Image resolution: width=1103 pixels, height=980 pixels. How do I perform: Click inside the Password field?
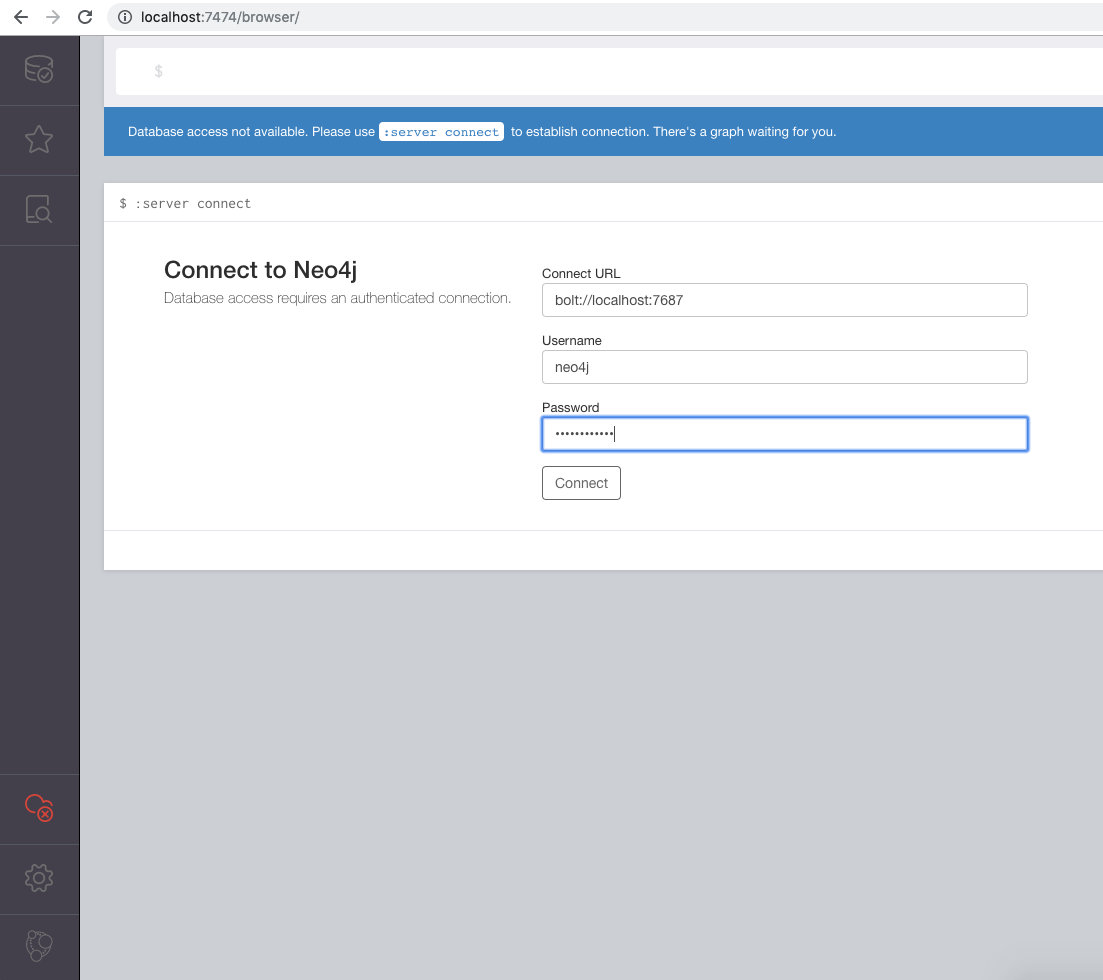pyautogui.click(x=784, y=433)
